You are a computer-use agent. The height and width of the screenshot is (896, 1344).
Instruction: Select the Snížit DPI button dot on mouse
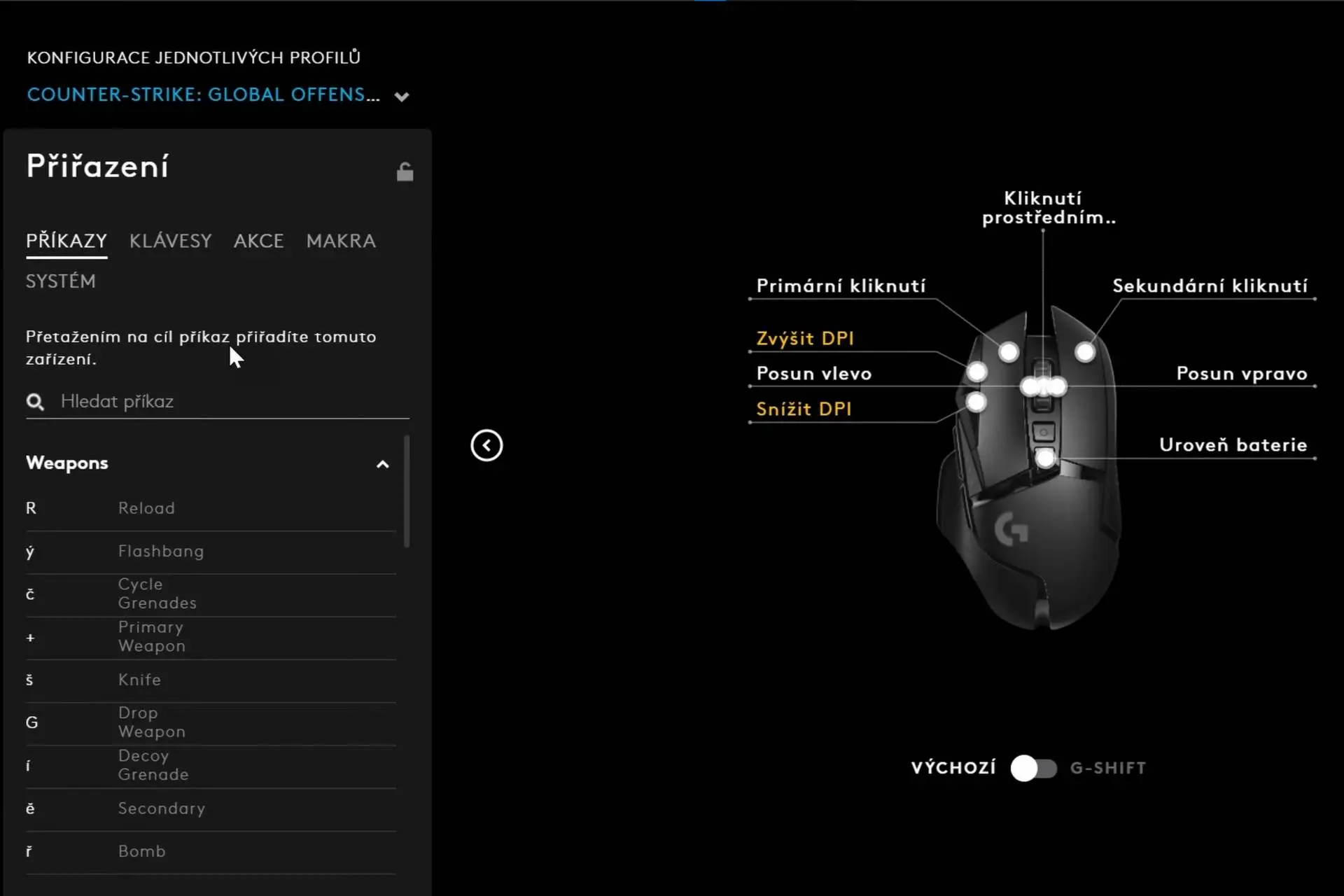(976, 402)
